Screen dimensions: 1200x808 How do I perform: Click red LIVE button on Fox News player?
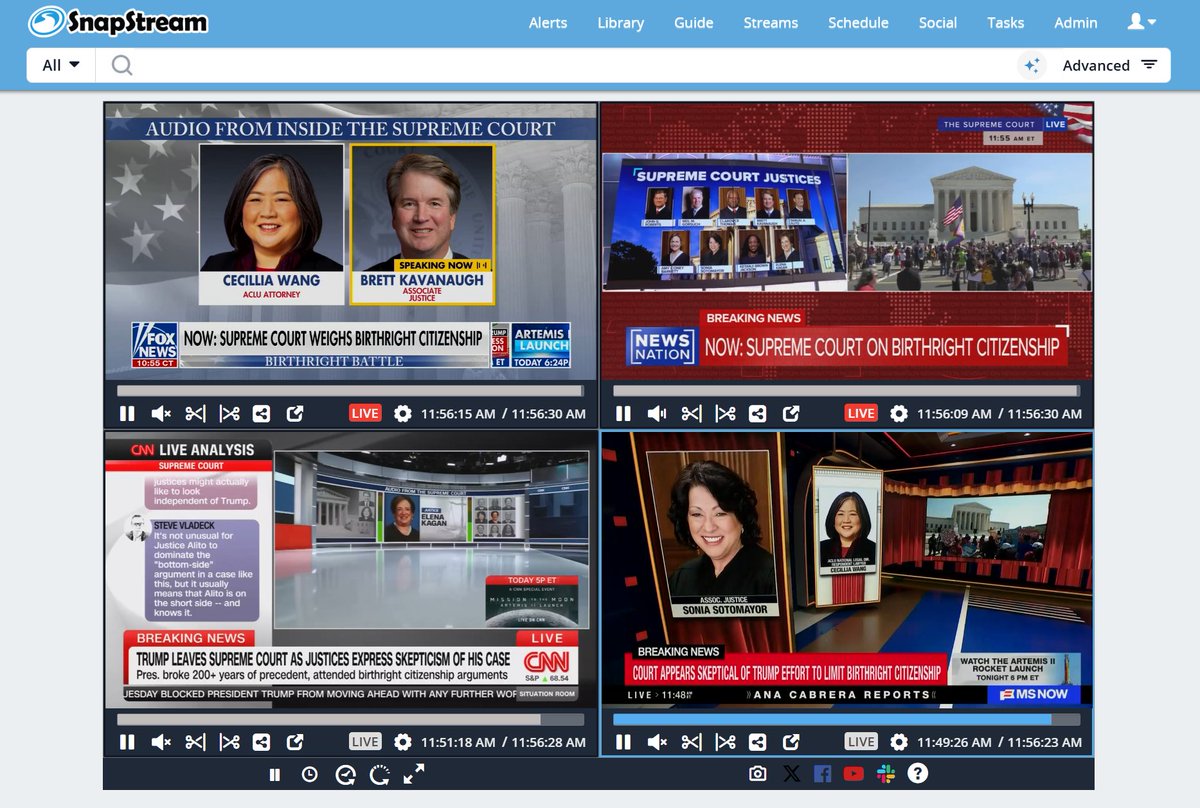point(365,413)
